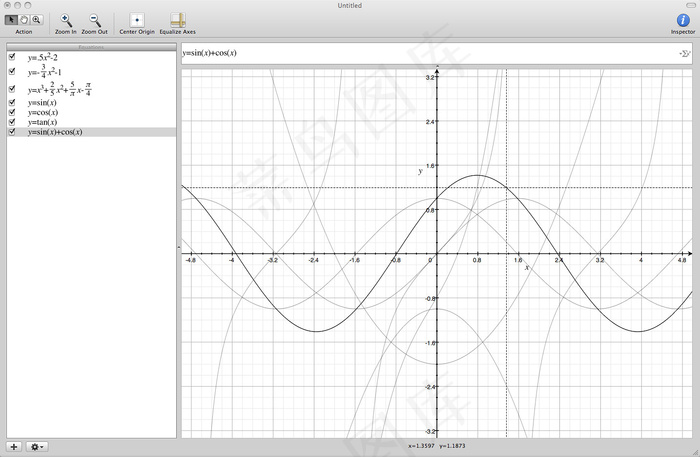Toggle the y=sin(x)+cos(x) checkbox
The image size is (700, 457).
point(12,132)
